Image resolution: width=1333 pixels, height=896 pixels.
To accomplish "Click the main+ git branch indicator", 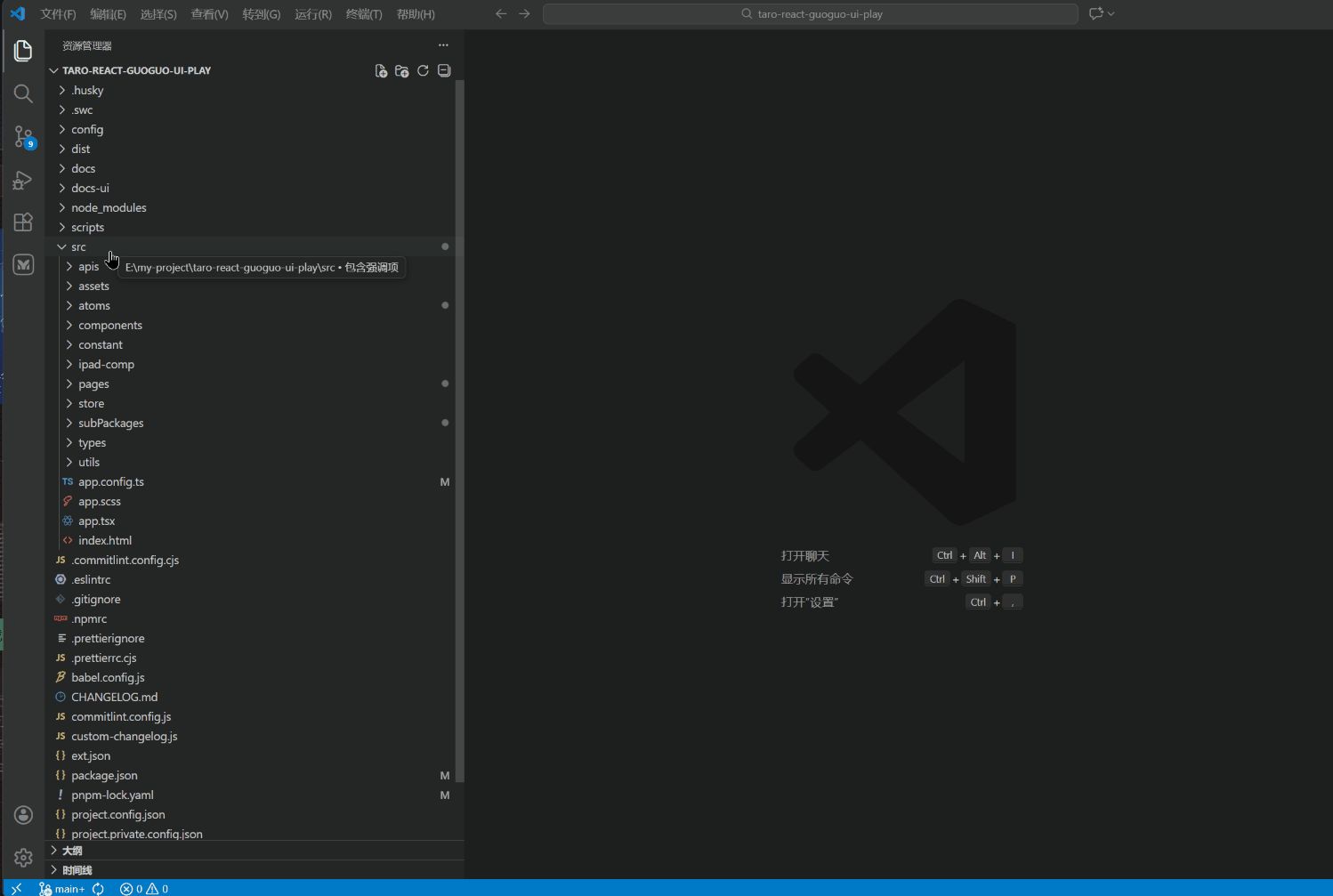I will 63,889.
